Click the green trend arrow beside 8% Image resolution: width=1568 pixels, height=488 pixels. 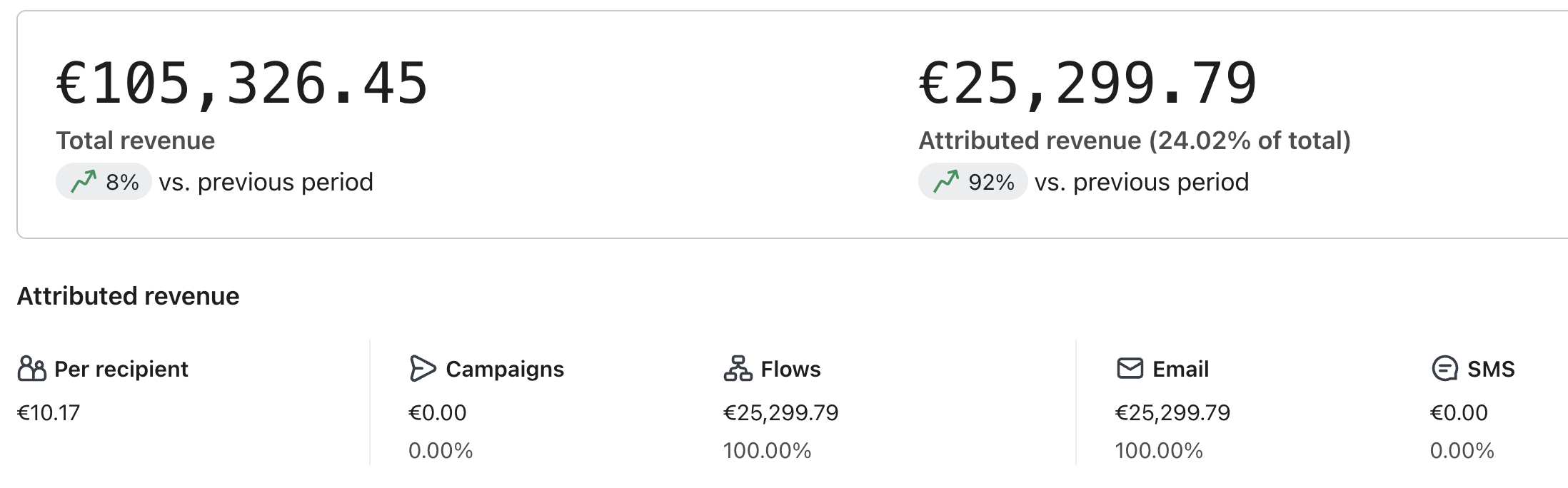[x=84, y=182]
